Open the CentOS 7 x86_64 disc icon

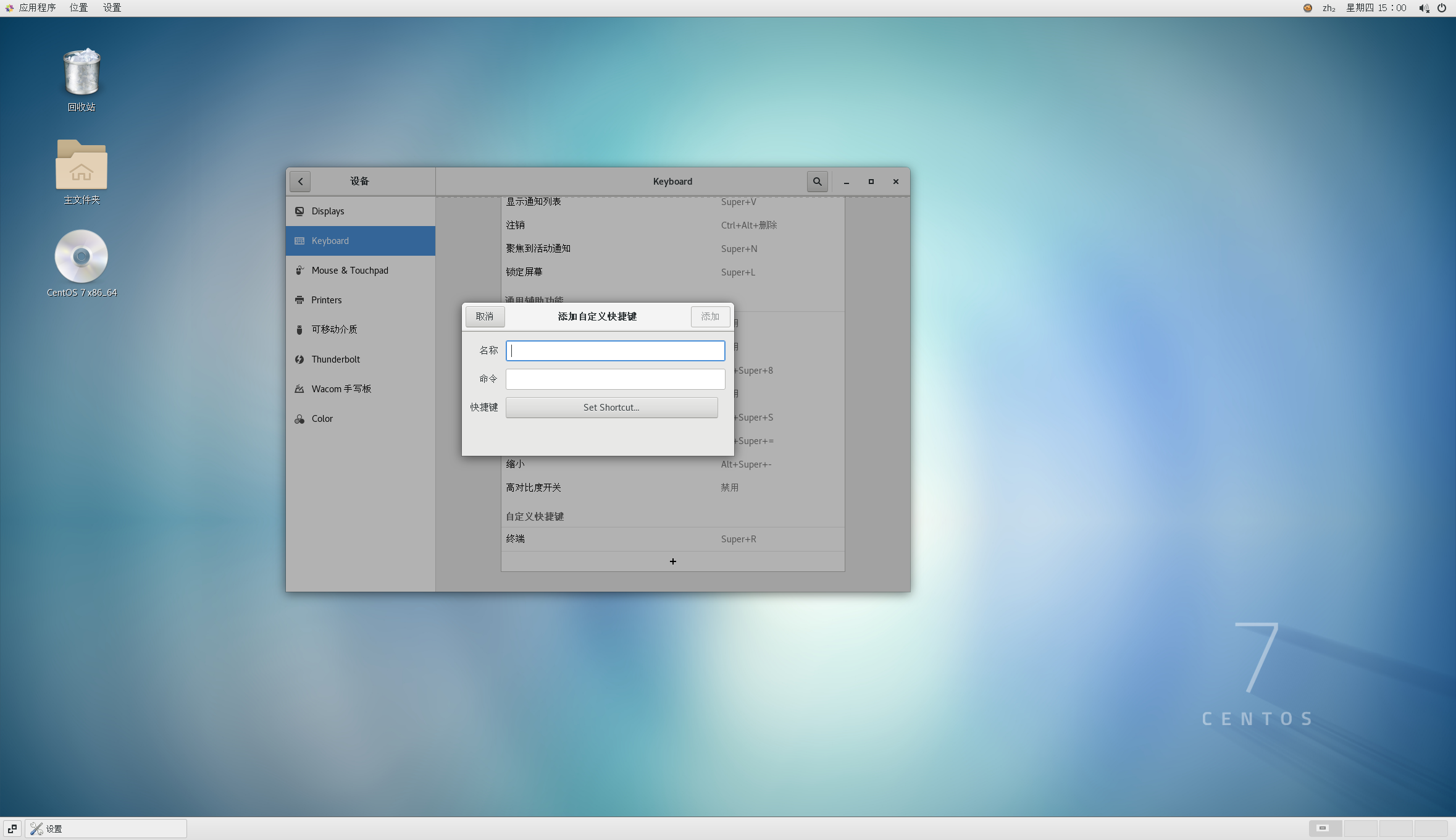(x=82, y=256)
